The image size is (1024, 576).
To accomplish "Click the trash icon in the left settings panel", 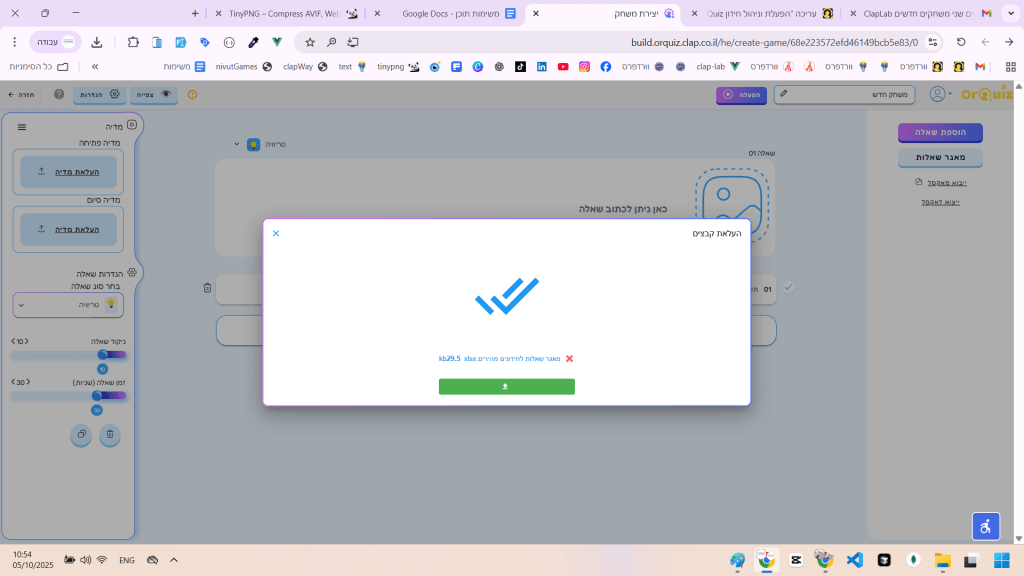I will coord(110,435).
